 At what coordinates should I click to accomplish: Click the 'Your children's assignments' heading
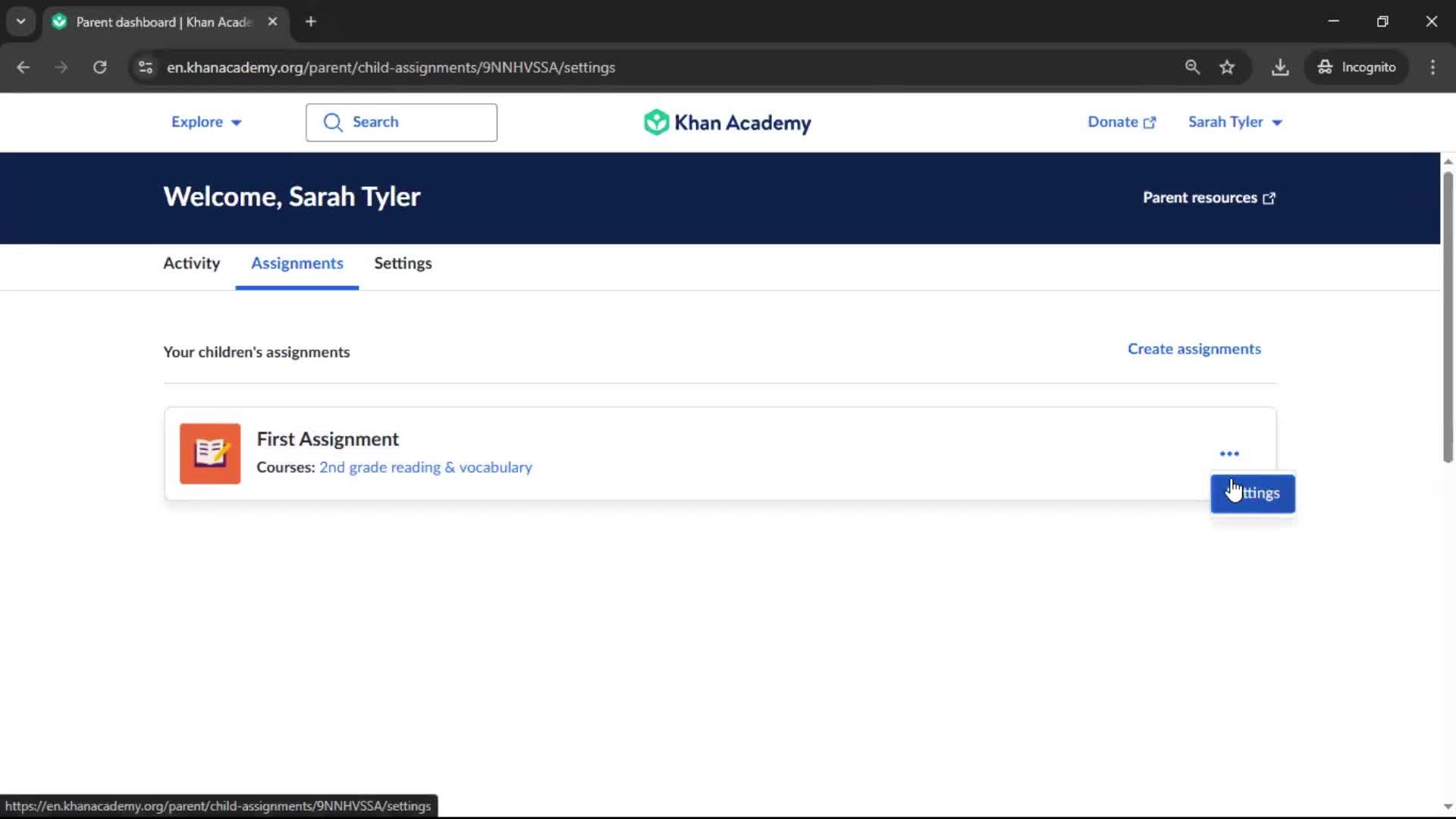[x=256, y=352]
